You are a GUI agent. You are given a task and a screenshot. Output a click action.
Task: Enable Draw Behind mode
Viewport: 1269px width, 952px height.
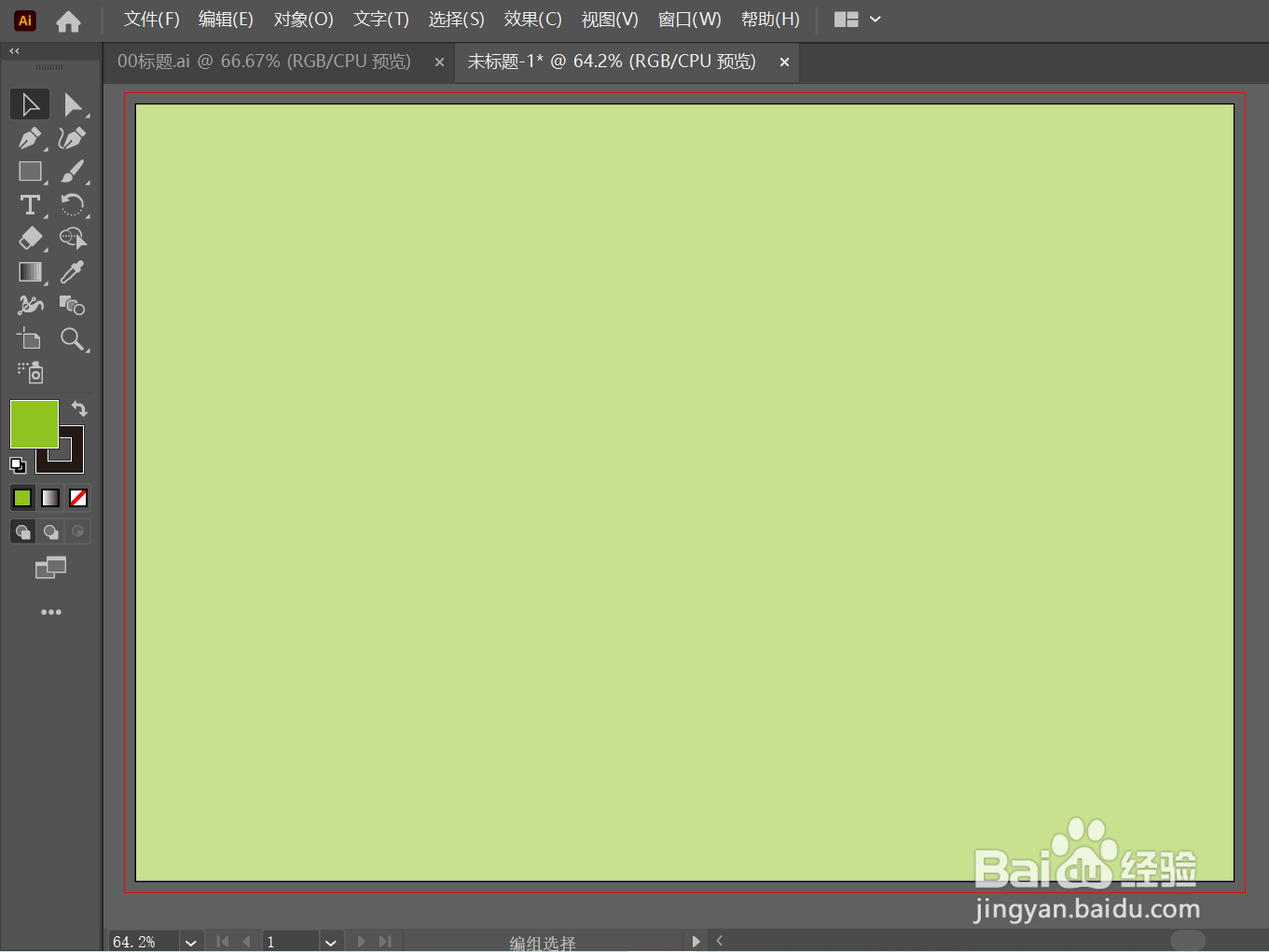[50, 531]
